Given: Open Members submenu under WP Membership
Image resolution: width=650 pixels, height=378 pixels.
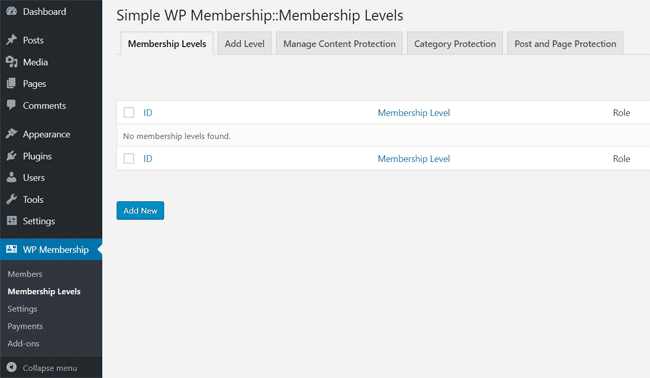Looking at the screenshot, I should 25,274.
